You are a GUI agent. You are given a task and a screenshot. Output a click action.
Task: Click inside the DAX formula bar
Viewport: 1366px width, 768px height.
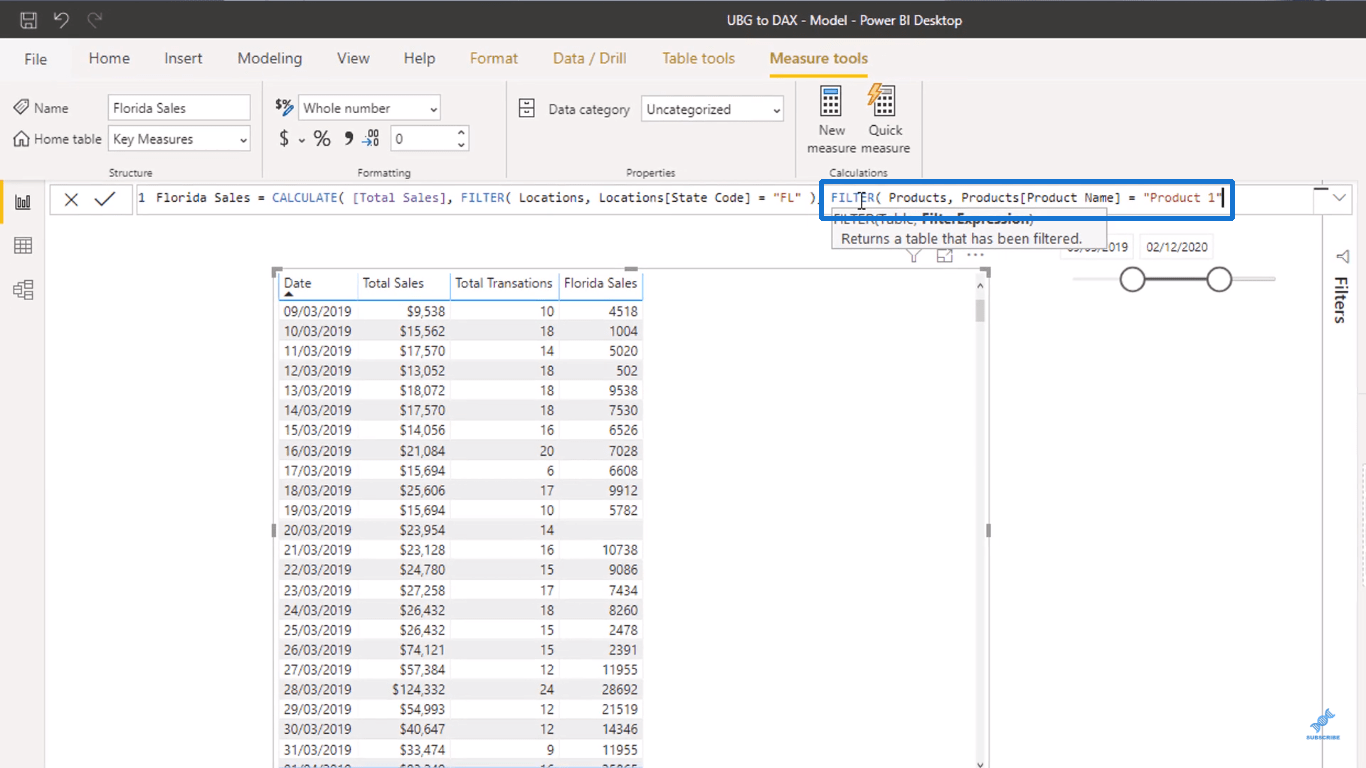click(x=725, y=198)
